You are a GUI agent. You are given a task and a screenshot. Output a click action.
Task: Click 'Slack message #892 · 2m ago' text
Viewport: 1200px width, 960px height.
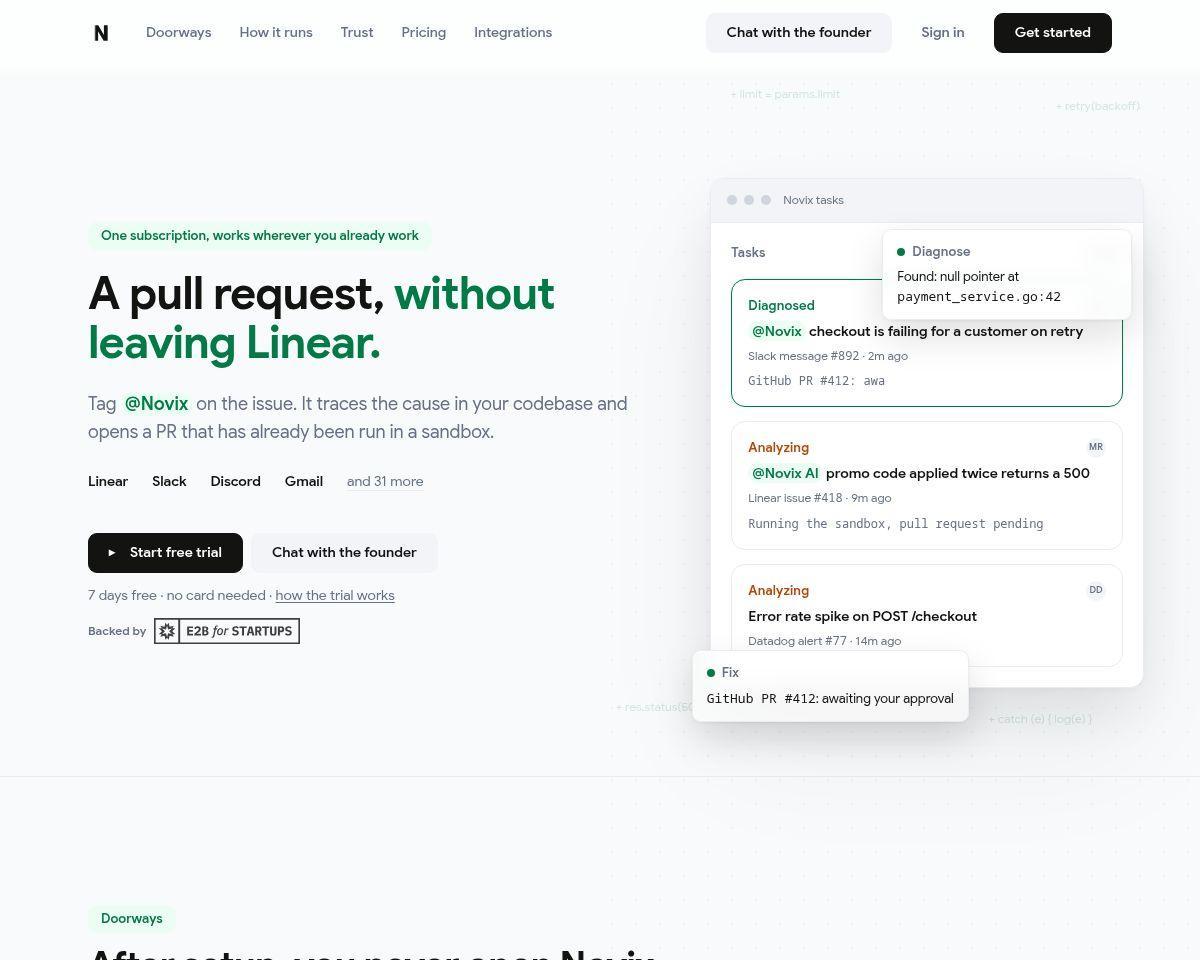coord(828,356)
